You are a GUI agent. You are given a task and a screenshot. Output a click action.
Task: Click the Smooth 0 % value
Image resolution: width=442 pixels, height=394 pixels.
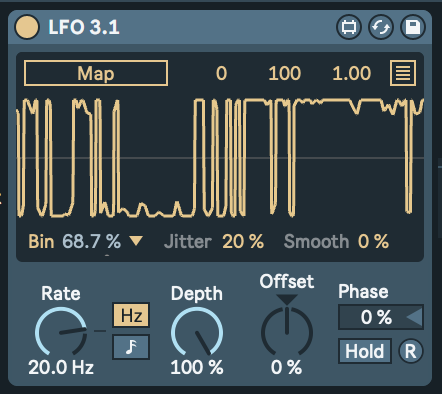373,241
